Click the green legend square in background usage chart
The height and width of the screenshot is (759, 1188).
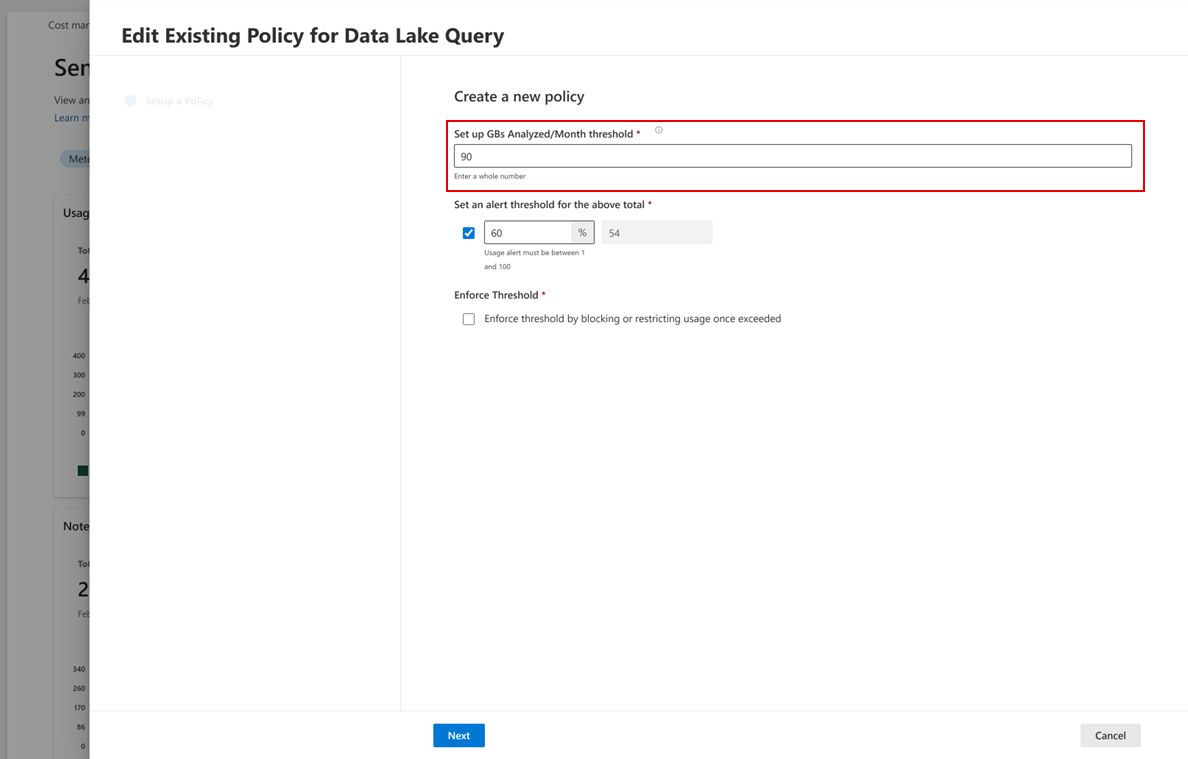pos(83,471)
